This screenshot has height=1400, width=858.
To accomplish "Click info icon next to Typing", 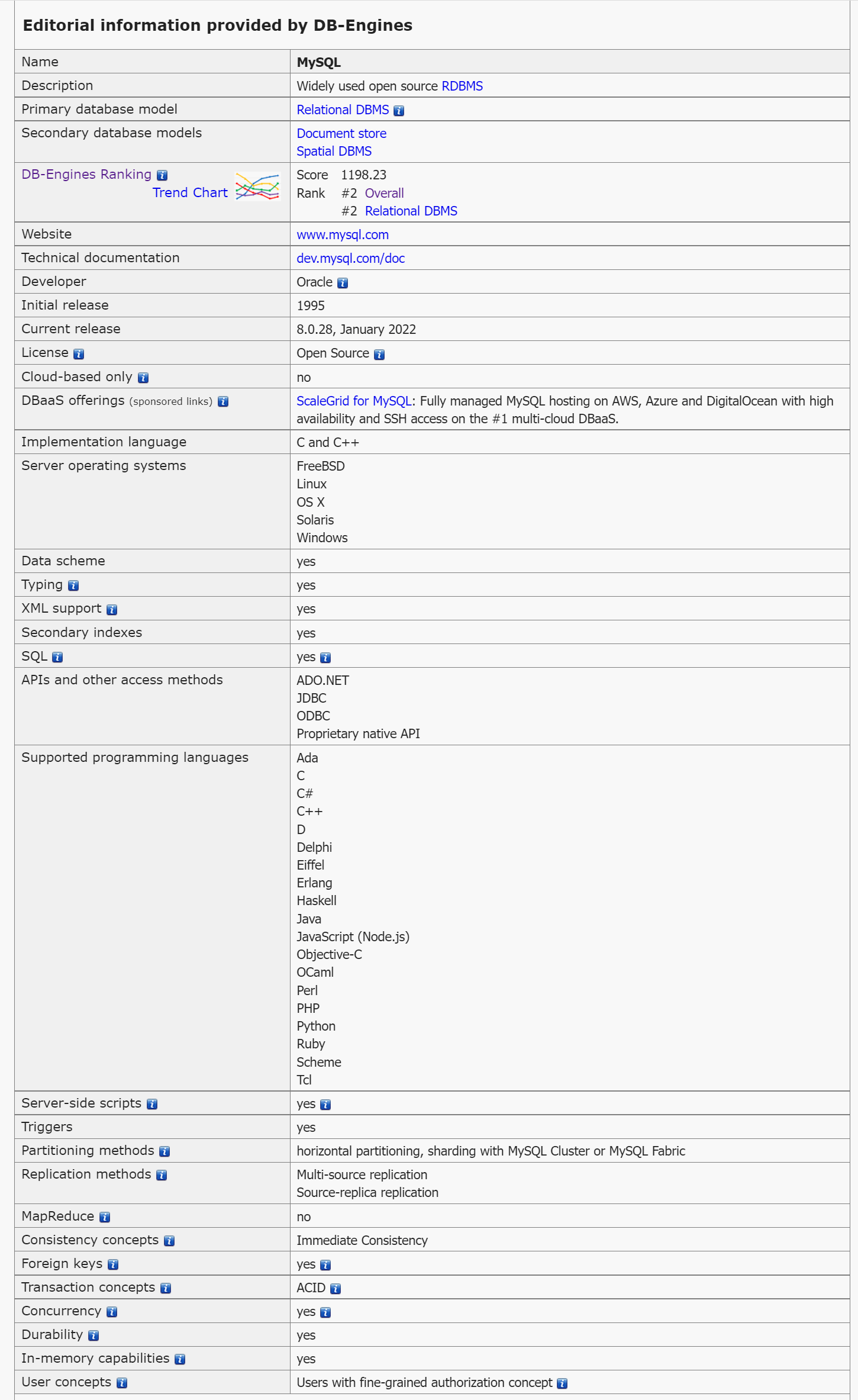I will [73, 585].
